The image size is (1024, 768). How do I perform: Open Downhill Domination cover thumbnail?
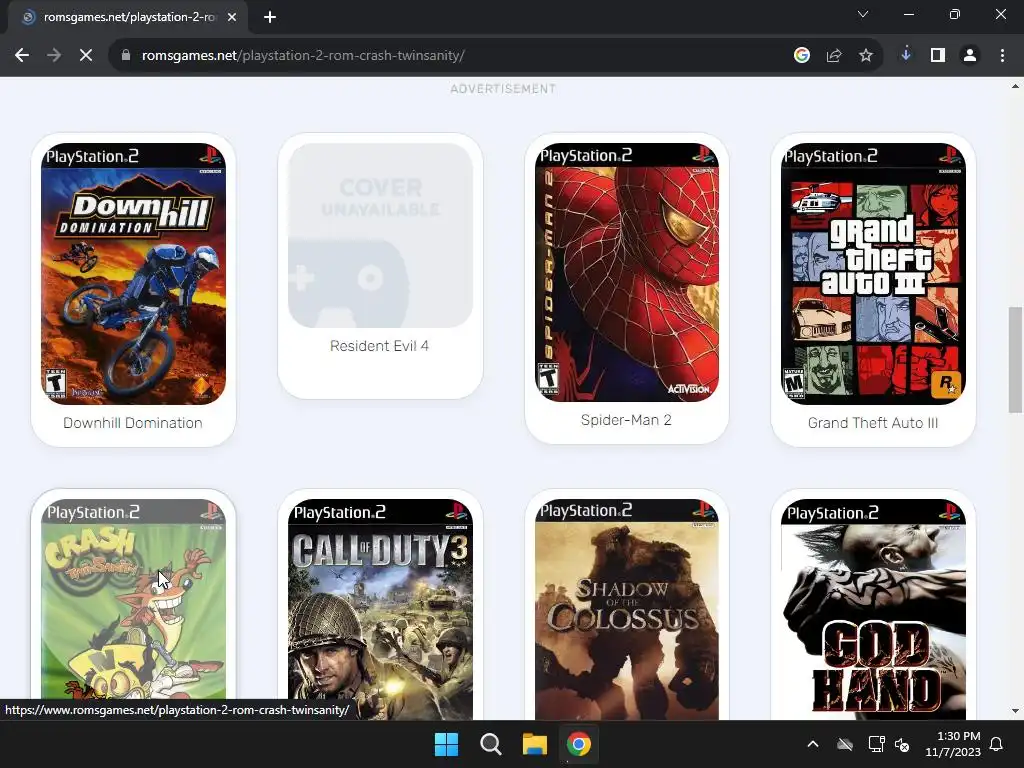[x=133, y=274]
